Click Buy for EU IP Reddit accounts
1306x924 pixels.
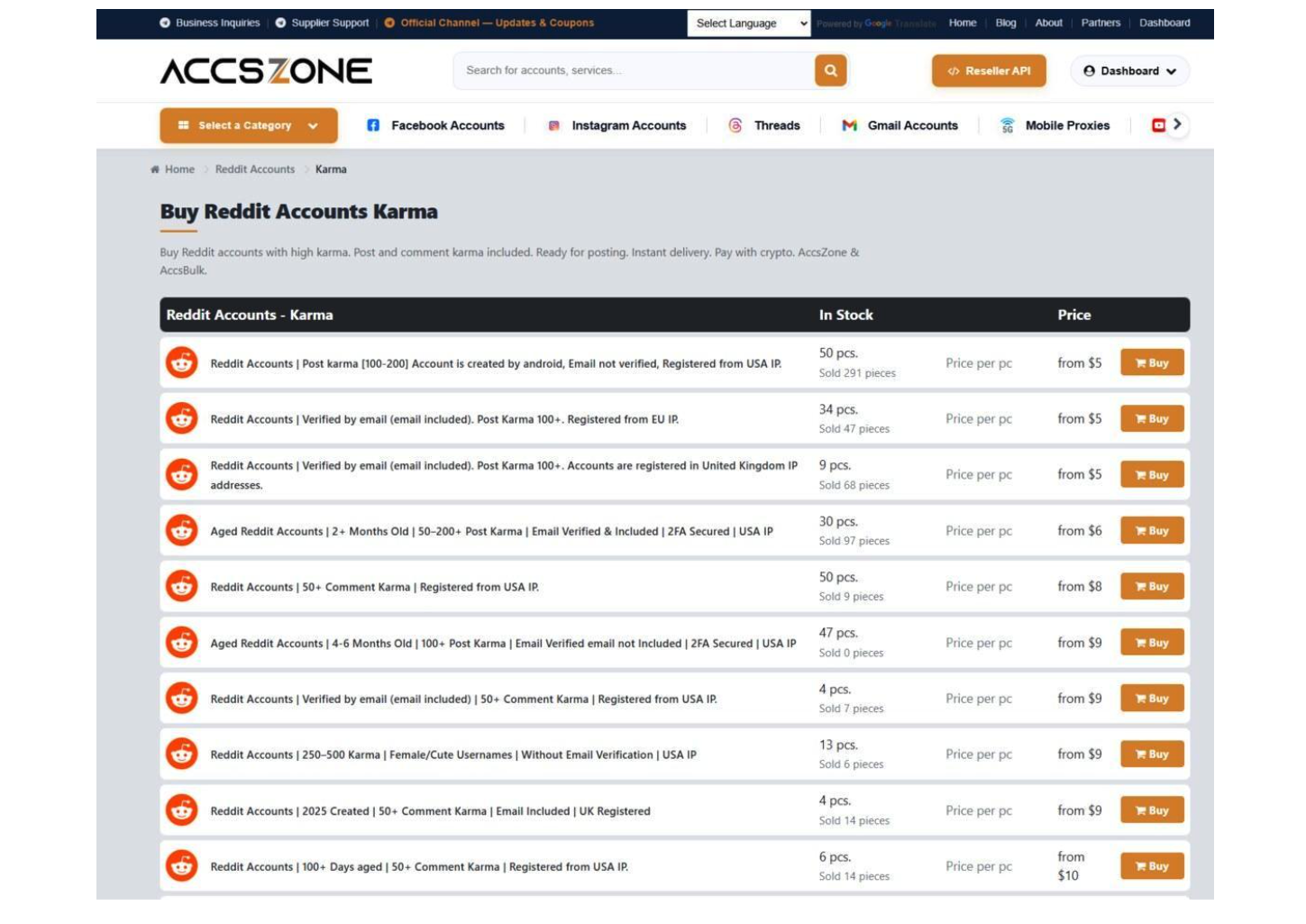(1152, 418)
